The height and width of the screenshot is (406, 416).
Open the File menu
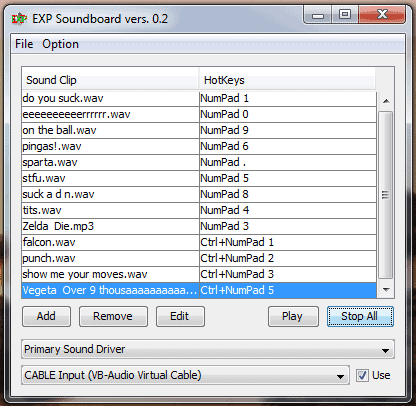24,44
